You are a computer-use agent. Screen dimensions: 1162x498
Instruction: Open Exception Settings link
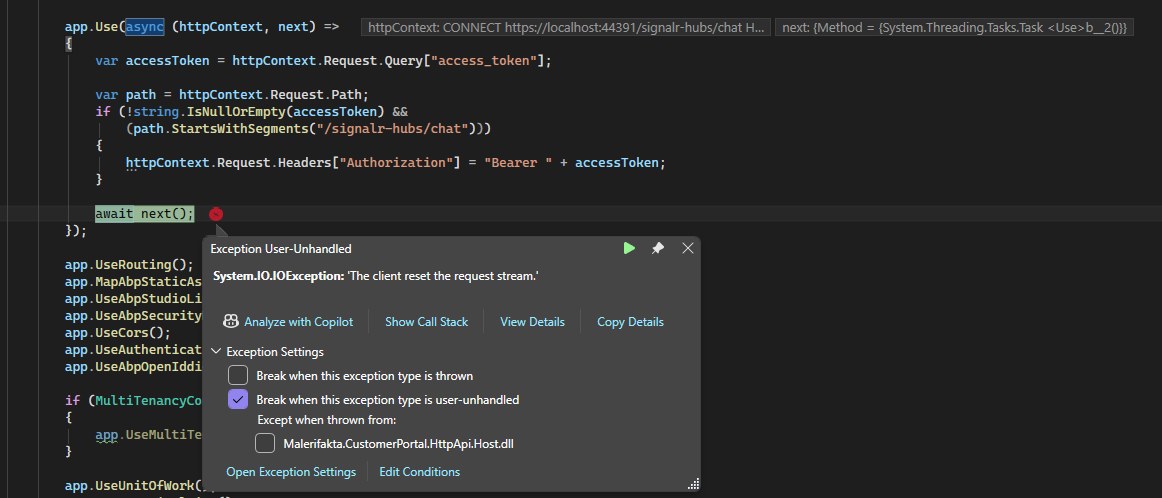pos(290,472)
